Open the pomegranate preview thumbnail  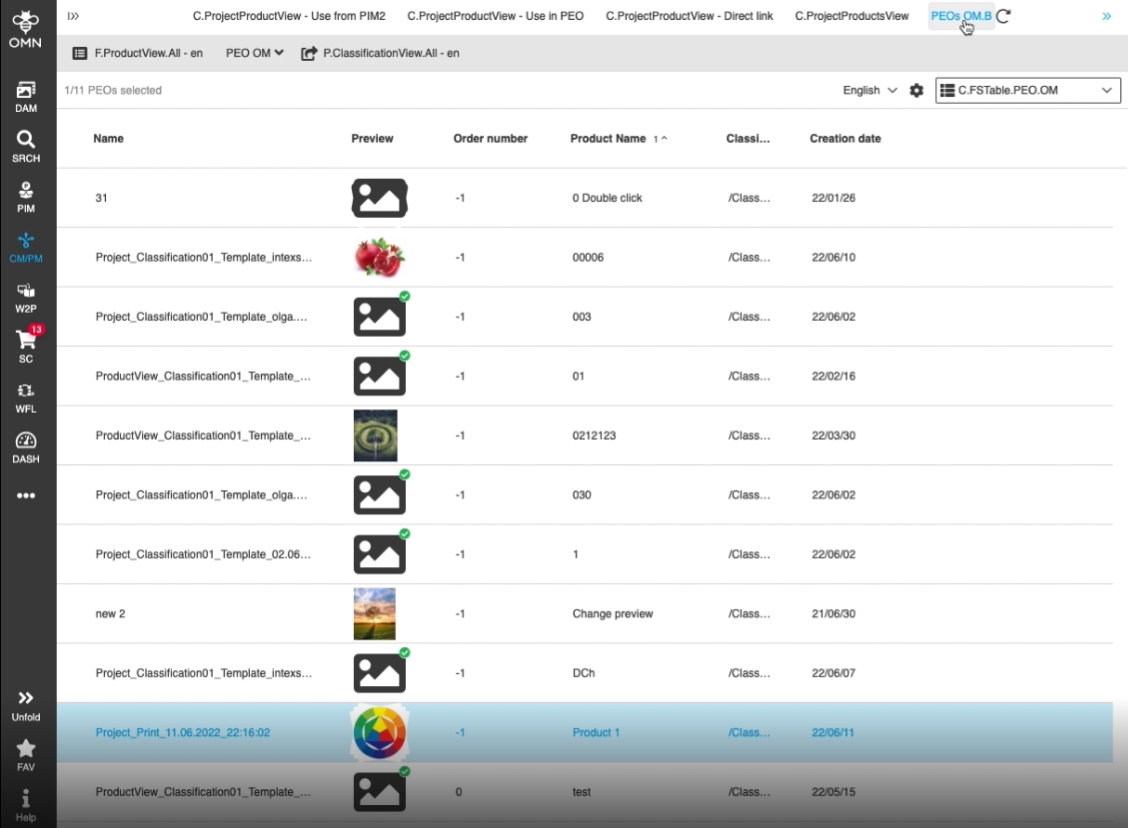[379, 258]
